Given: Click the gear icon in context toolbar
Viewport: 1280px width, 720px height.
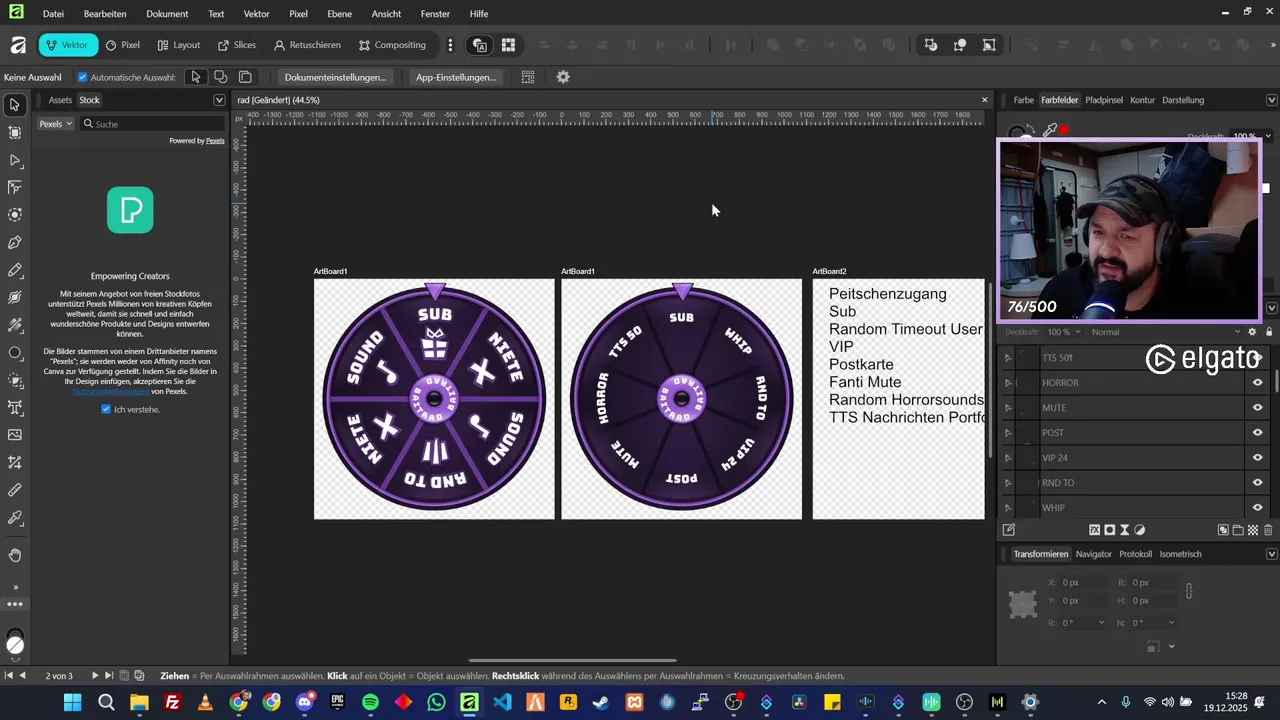Looking at the screenshot, I should (563, 77).
